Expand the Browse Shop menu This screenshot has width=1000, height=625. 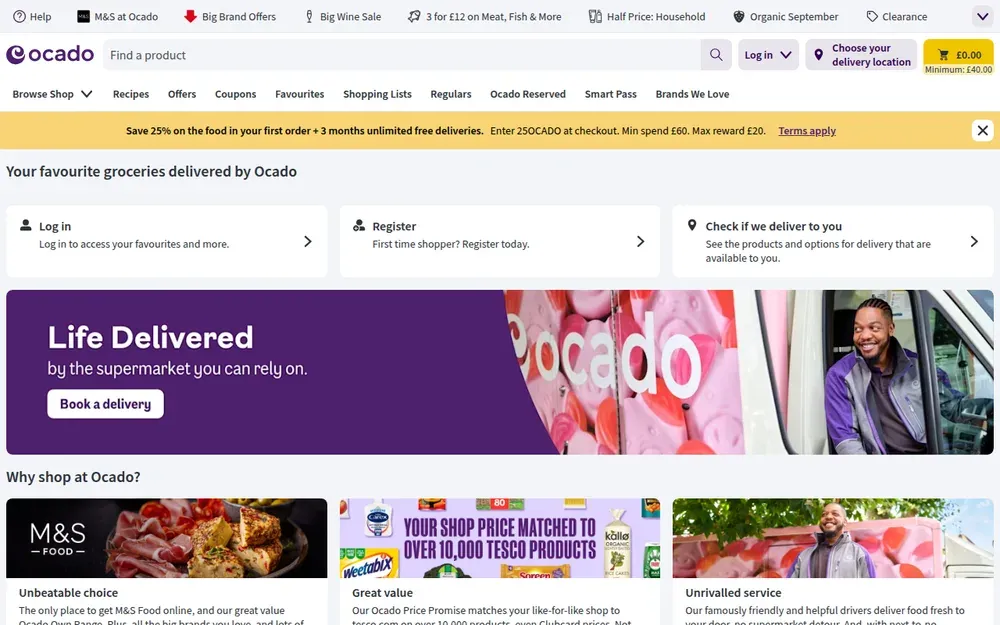pyautogui.click(x=52, y=94)
